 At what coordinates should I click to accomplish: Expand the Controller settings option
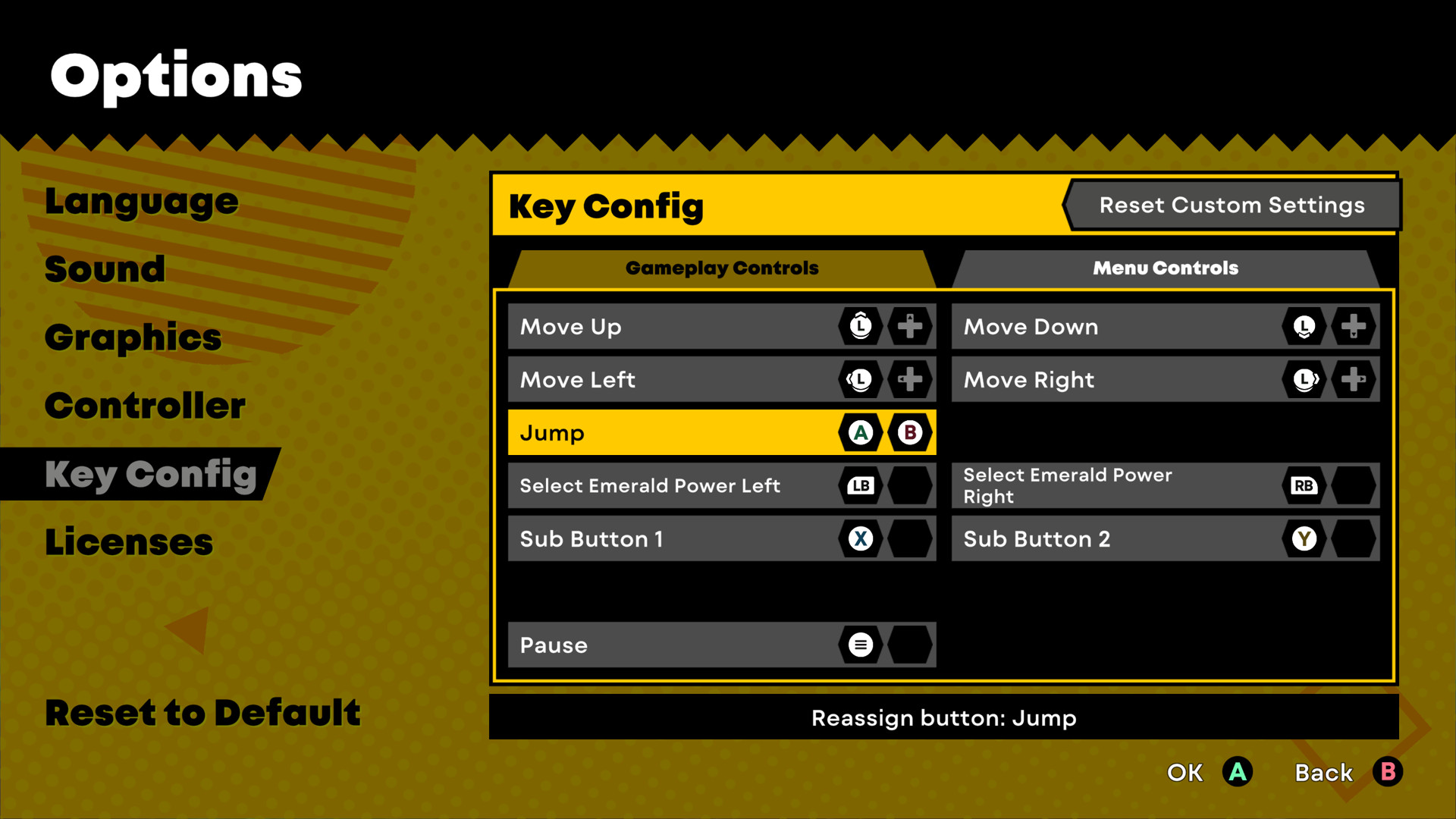[146, 405]
